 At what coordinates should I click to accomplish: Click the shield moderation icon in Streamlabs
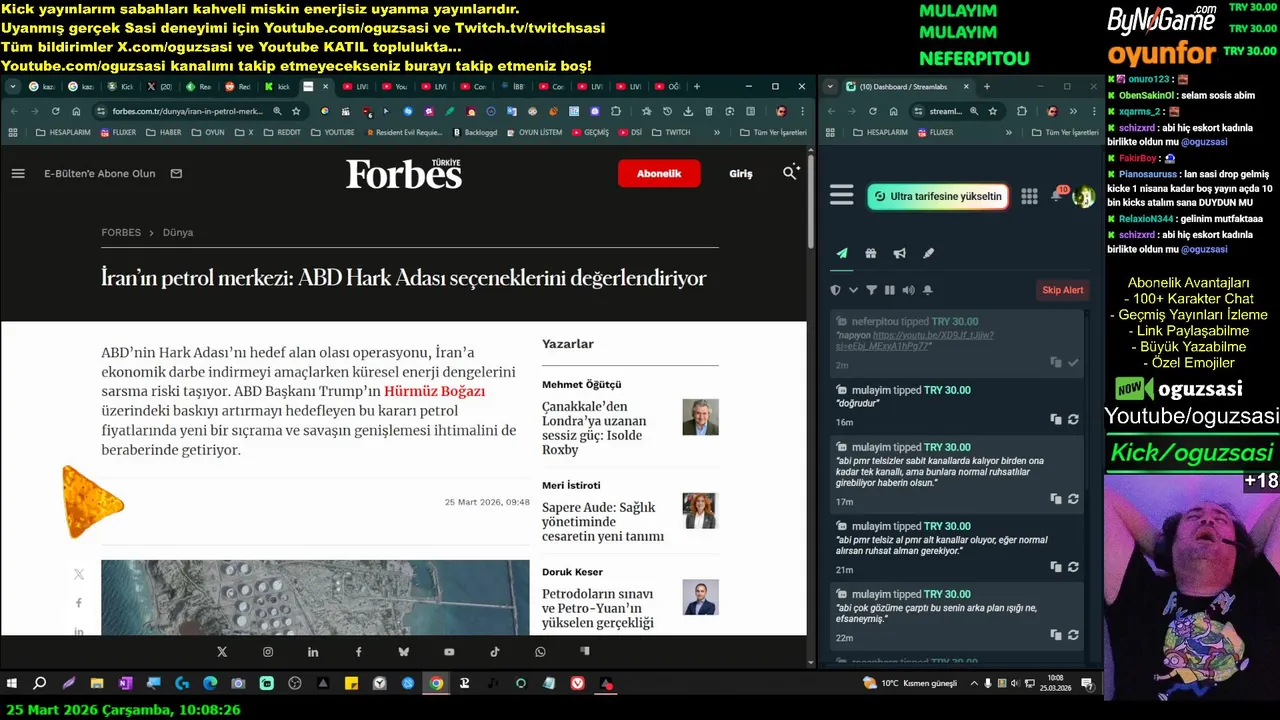(x=836, y=290)
